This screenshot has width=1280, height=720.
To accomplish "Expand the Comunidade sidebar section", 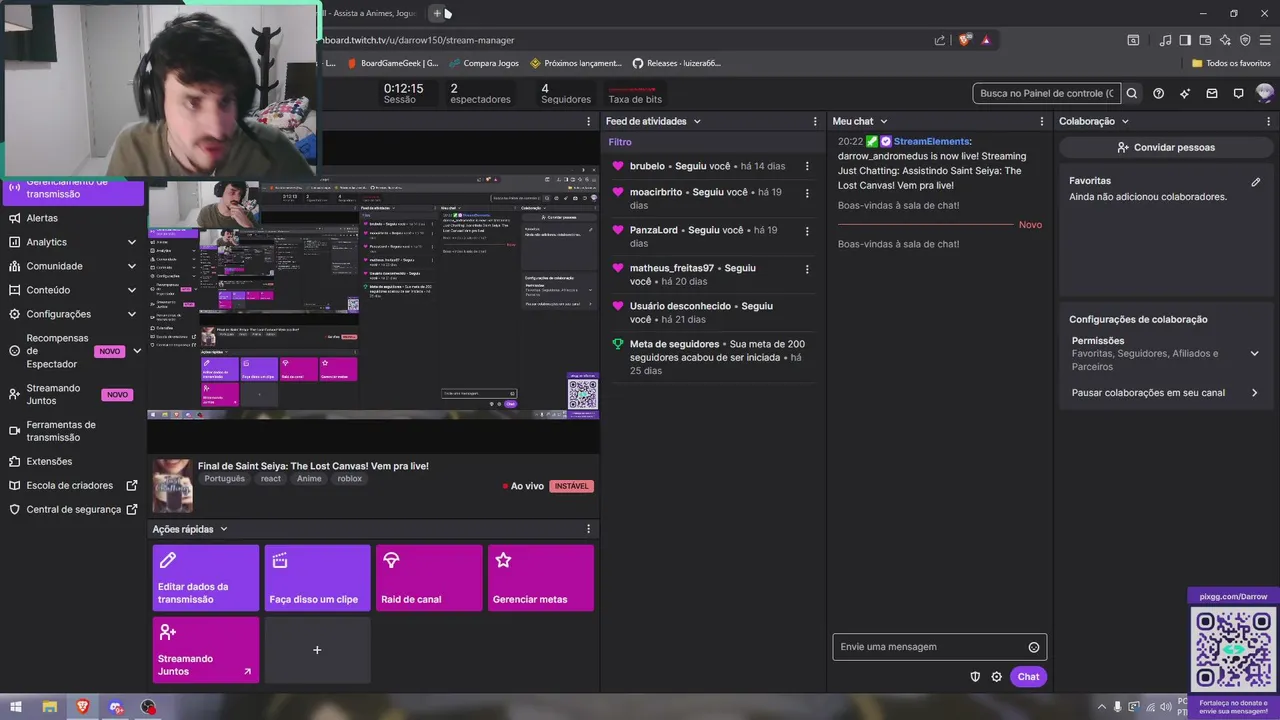I will pos(132,266).
